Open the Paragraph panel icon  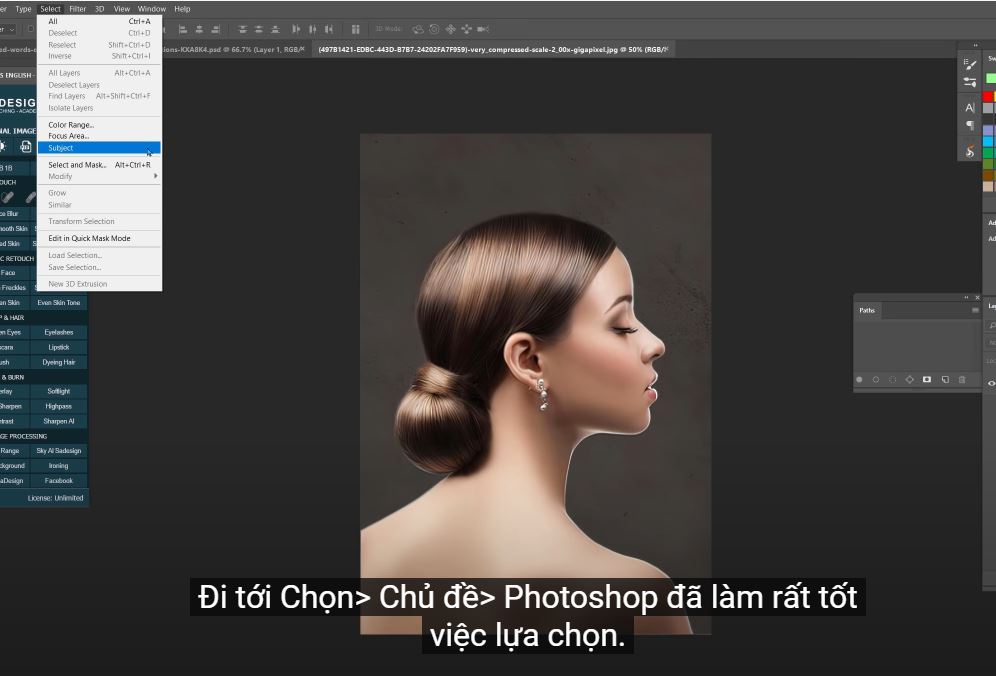(970, 126)
